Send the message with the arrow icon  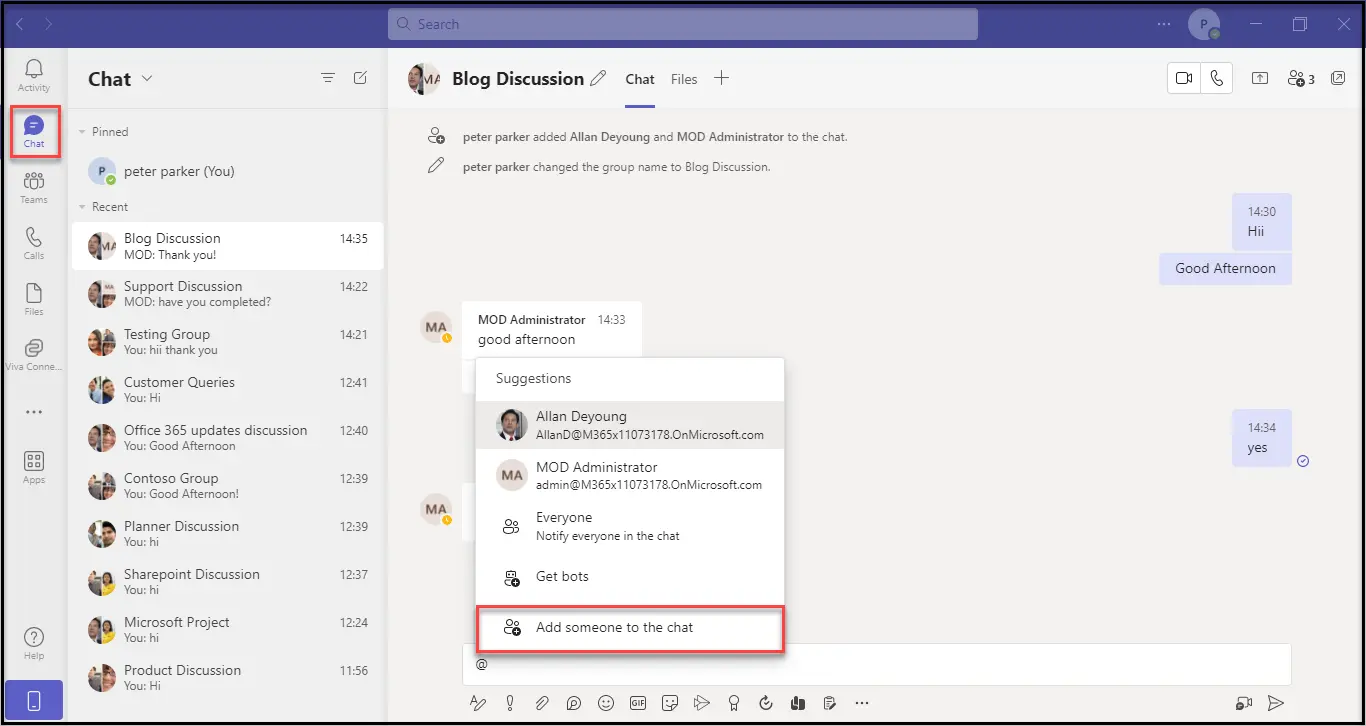pos(1276,703)
